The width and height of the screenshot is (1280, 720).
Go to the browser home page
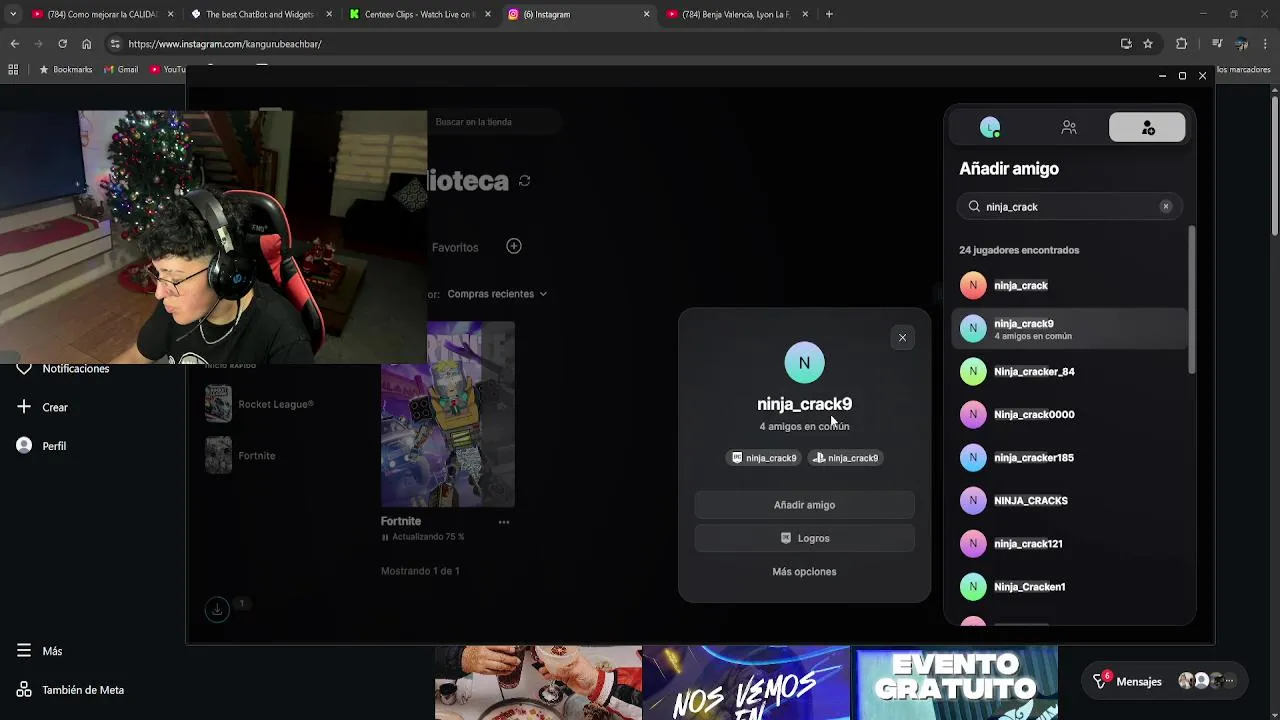pyautogui.click(x=86, y=44)
